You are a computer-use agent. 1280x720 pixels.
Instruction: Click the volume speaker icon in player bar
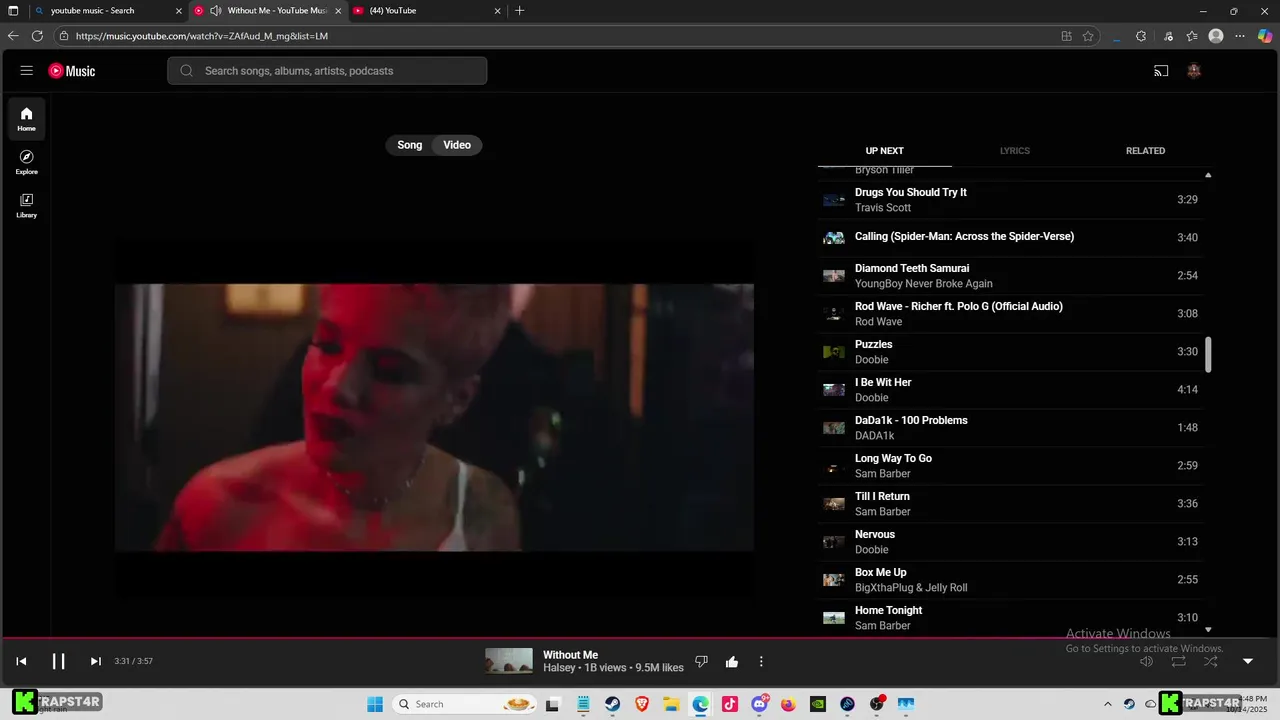[1147, 661]
